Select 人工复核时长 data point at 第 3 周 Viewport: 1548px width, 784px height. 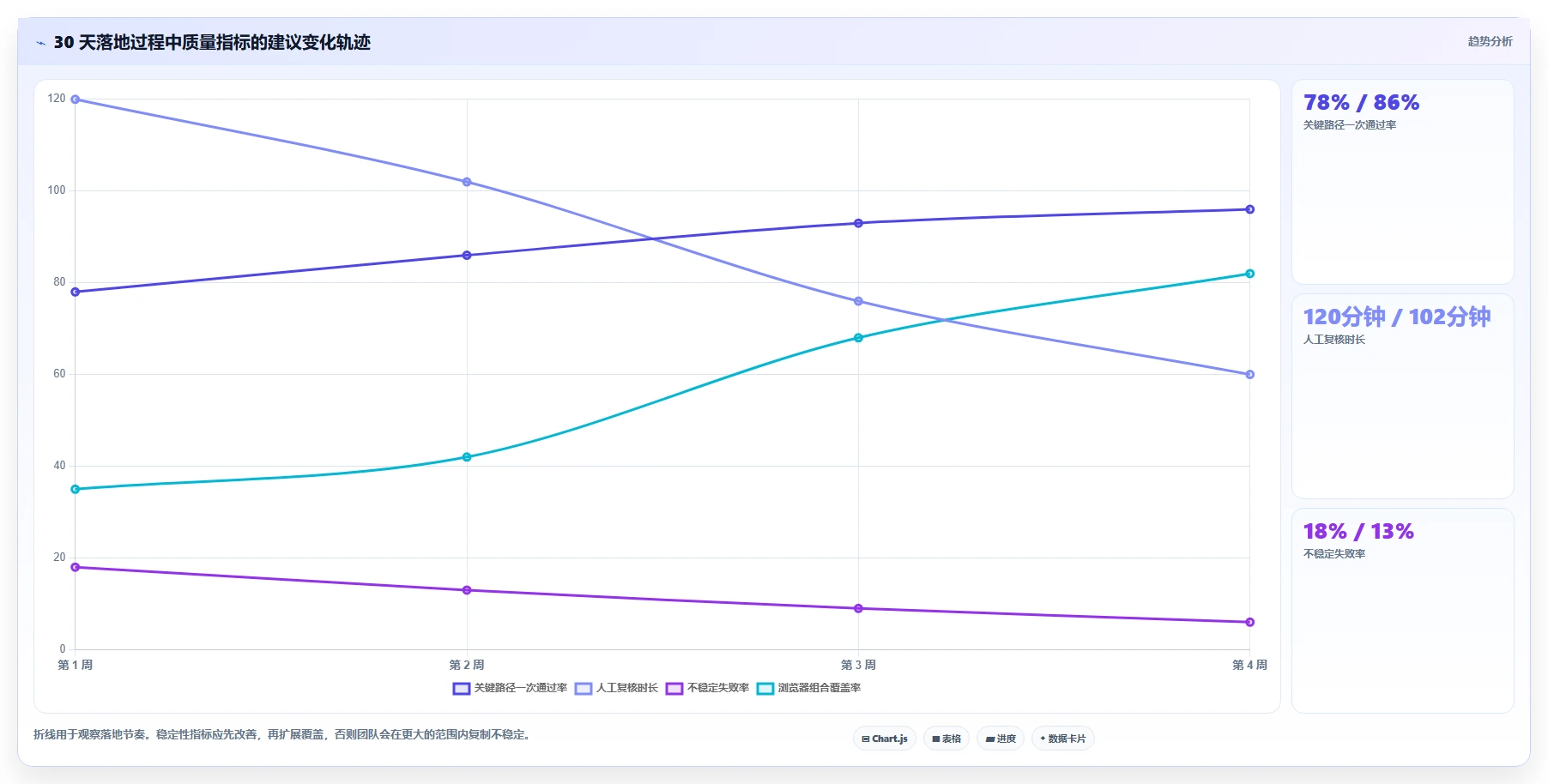pyautogui.click(x=858, y=301)
